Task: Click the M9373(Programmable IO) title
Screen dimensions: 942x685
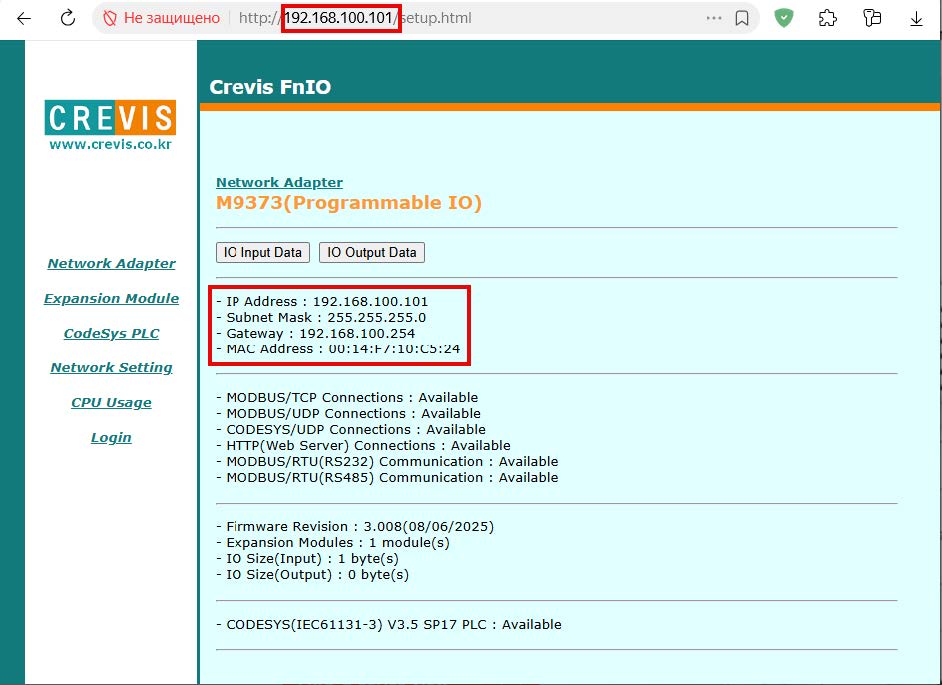Action: pyautogui.click(x=349, y=203)
